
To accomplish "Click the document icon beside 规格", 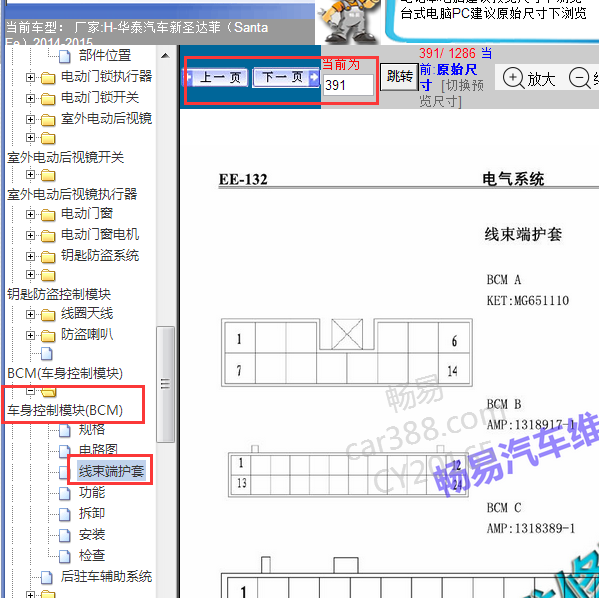I will click(65, 431).
